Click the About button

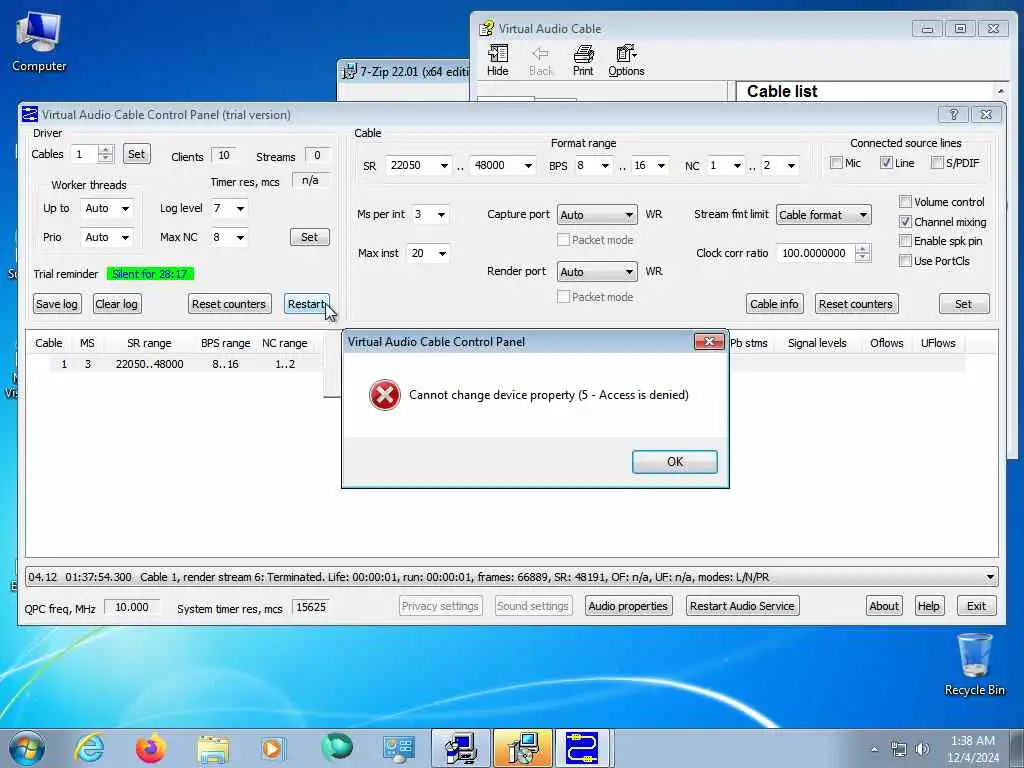(884, 606)
